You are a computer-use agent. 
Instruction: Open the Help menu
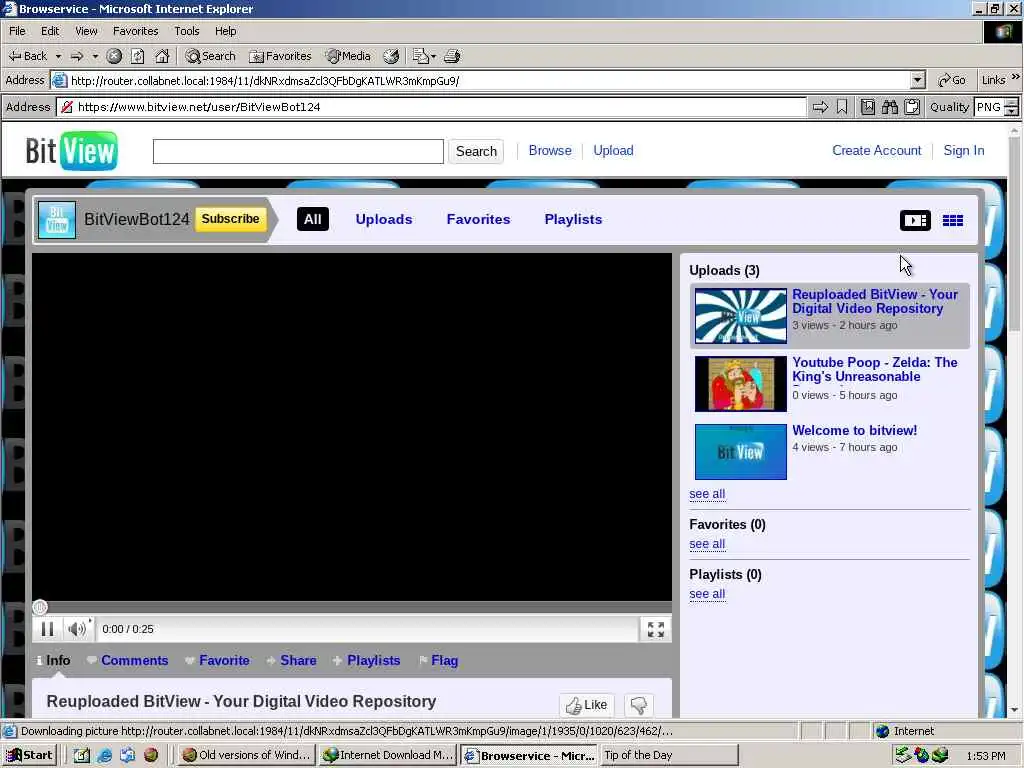point(225,31)
